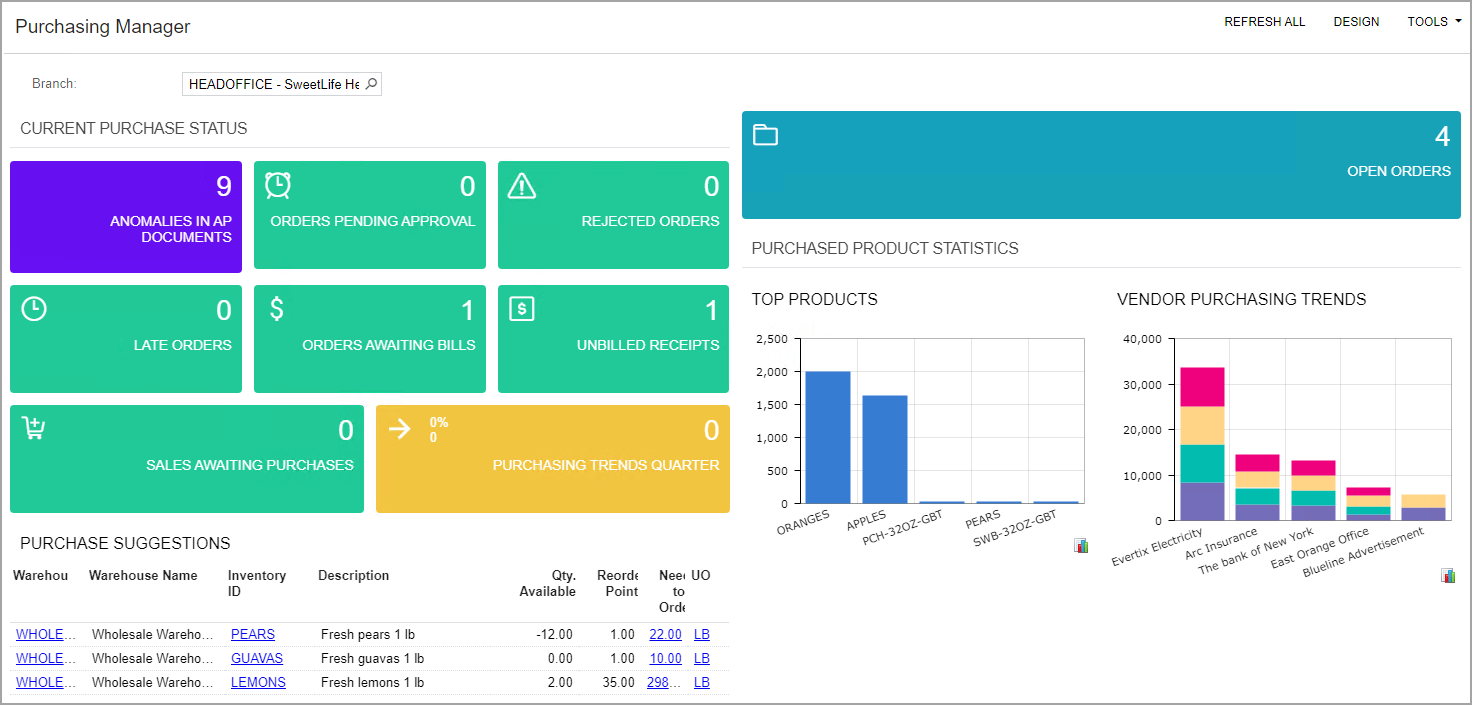Image resolution: width=1472 pixels, height=705 pixels.
Task: Click the 10.00 need-to-order link for guavas
Action: click(x=665, y=658)
